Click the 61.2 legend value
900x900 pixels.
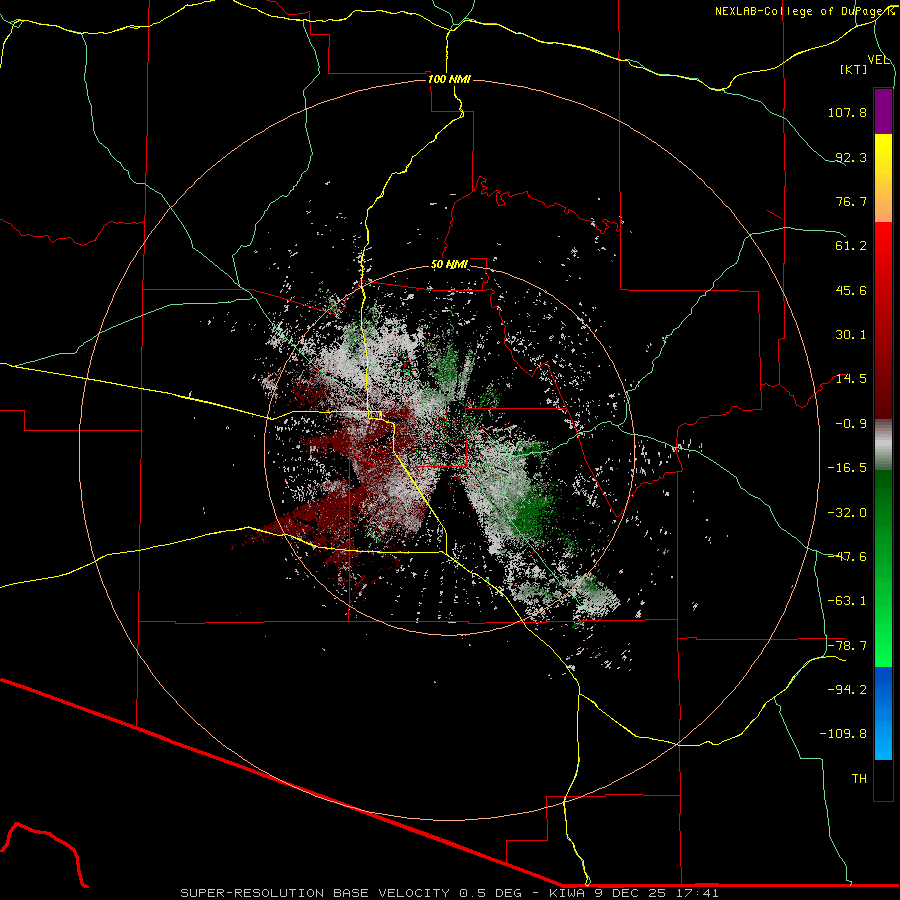(851, 246)
